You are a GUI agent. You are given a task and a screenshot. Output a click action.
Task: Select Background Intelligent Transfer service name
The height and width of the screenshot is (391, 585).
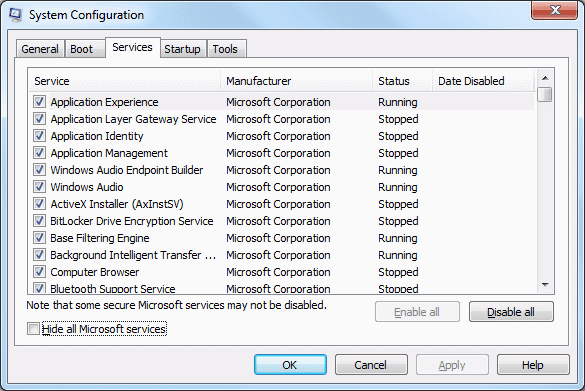(x=133, y=255)
